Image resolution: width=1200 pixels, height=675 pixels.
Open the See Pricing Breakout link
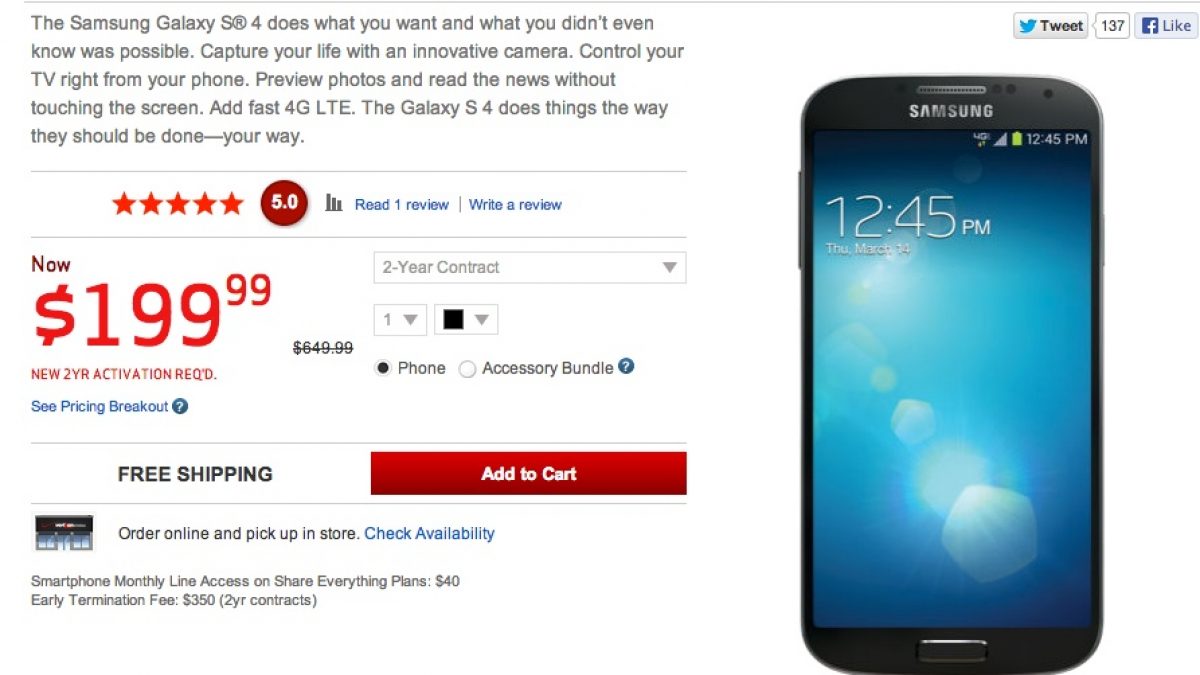point(100,406)
